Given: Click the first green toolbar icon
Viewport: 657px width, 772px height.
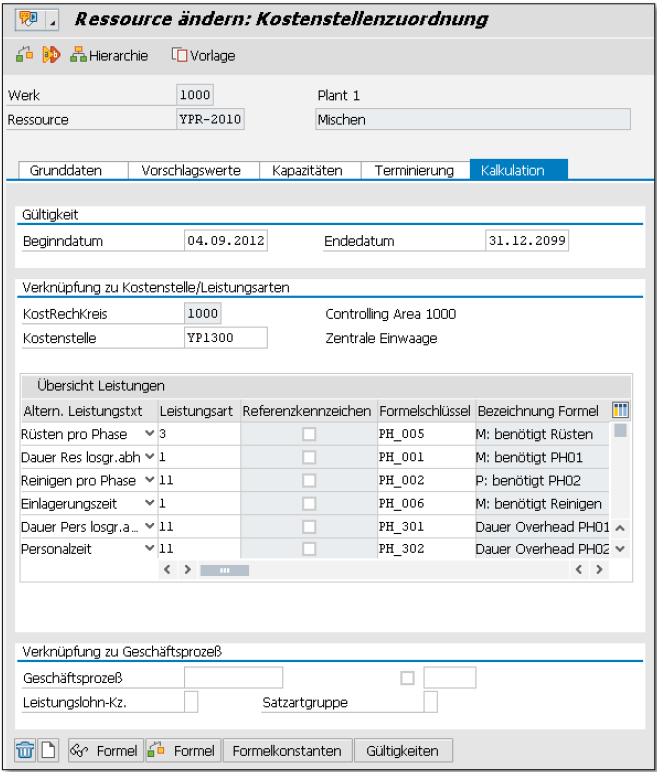Looking at the screenshot, I should click(24, 56).
